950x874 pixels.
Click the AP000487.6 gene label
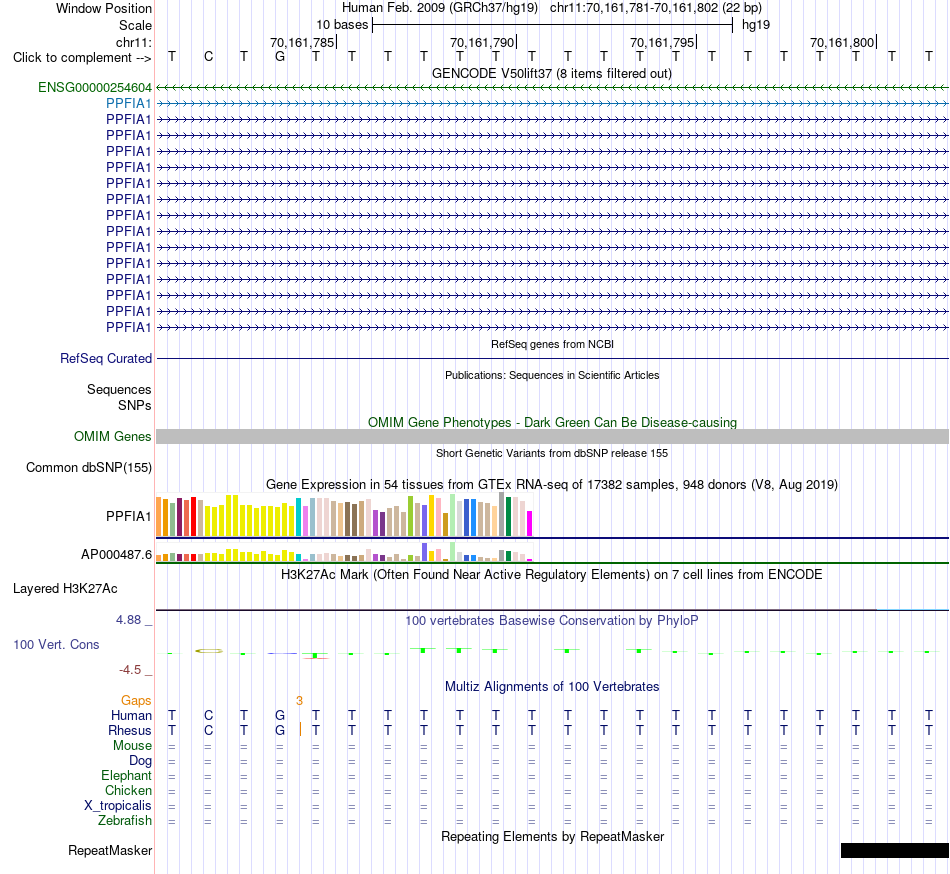click(116, 554)
